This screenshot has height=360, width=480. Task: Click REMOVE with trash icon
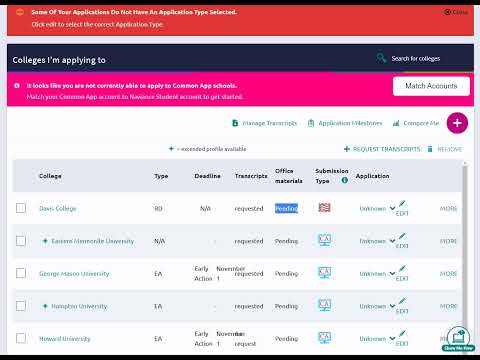445,149
